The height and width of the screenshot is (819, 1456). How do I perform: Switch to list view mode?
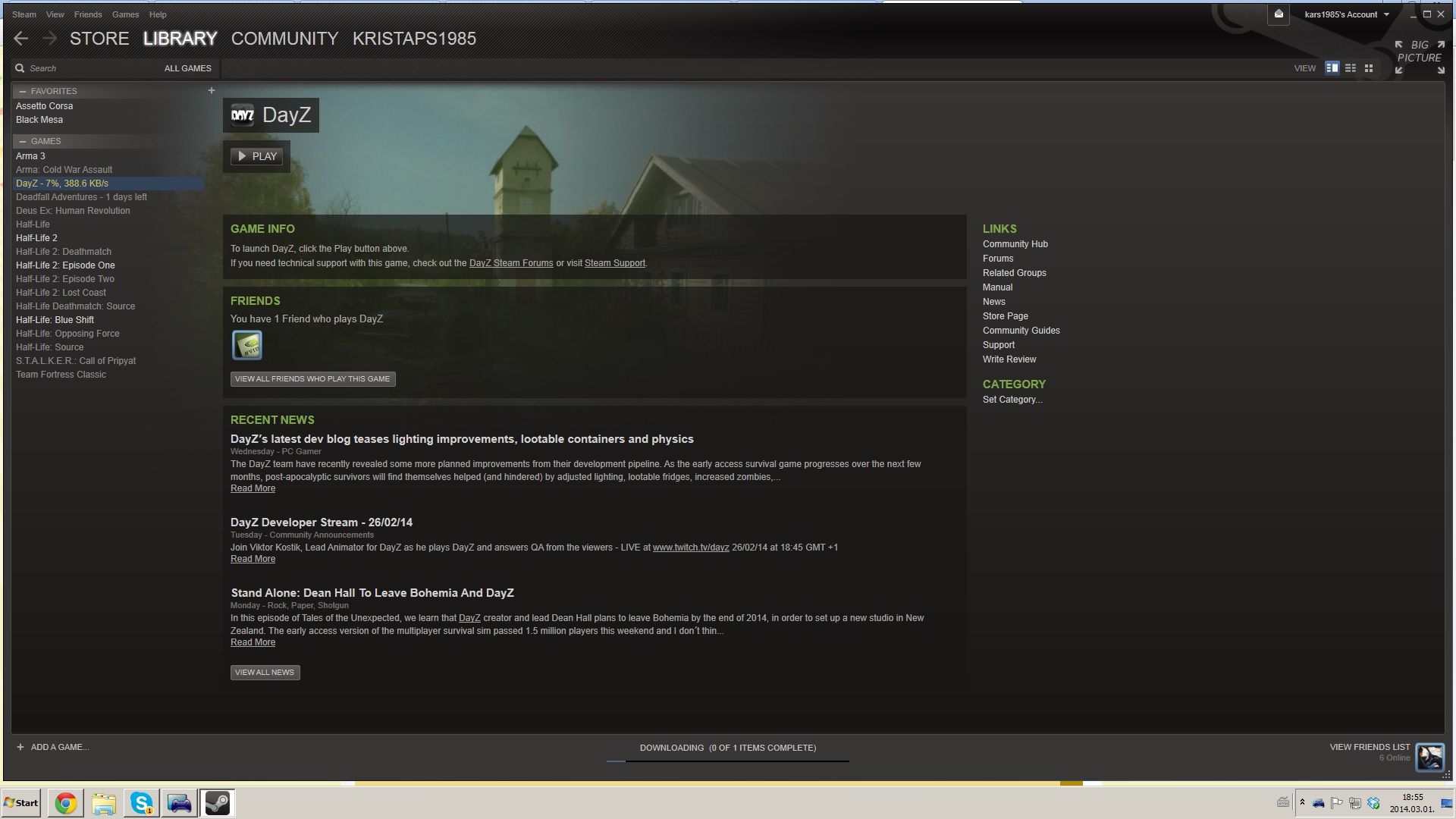[1351, 68]
